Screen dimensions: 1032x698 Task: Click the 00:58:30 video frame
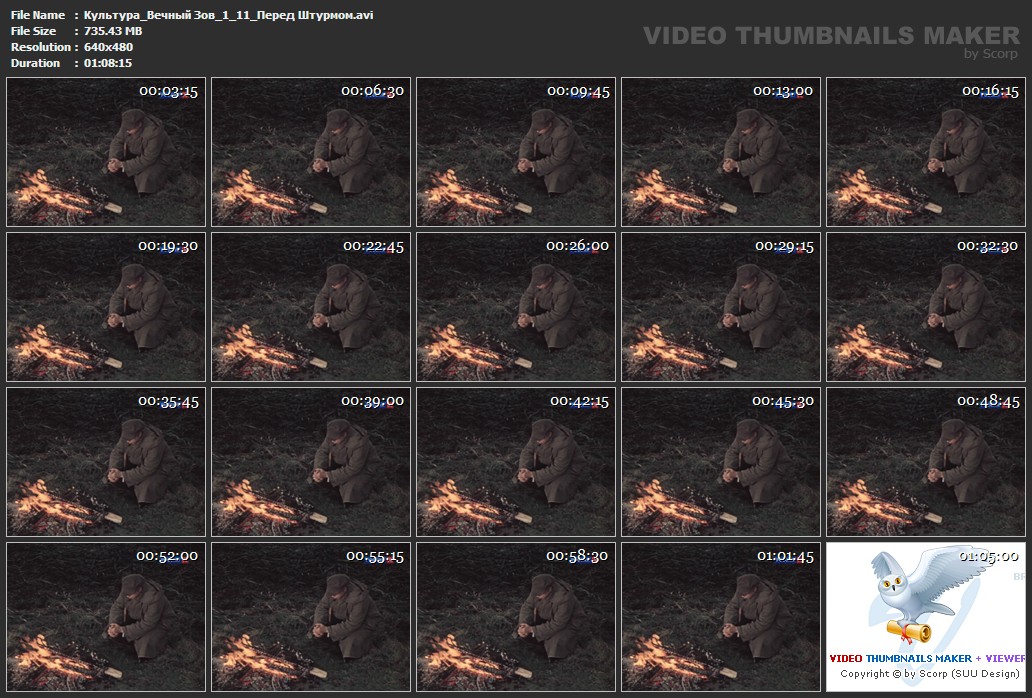pos(516,617)
